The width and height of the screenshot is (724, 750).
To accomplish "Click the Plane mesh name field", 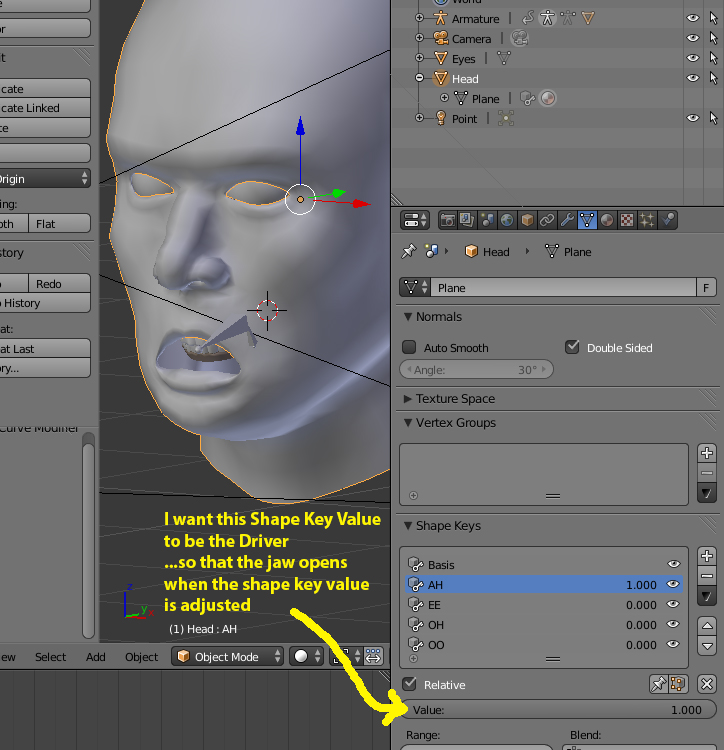I will (563, 287).
